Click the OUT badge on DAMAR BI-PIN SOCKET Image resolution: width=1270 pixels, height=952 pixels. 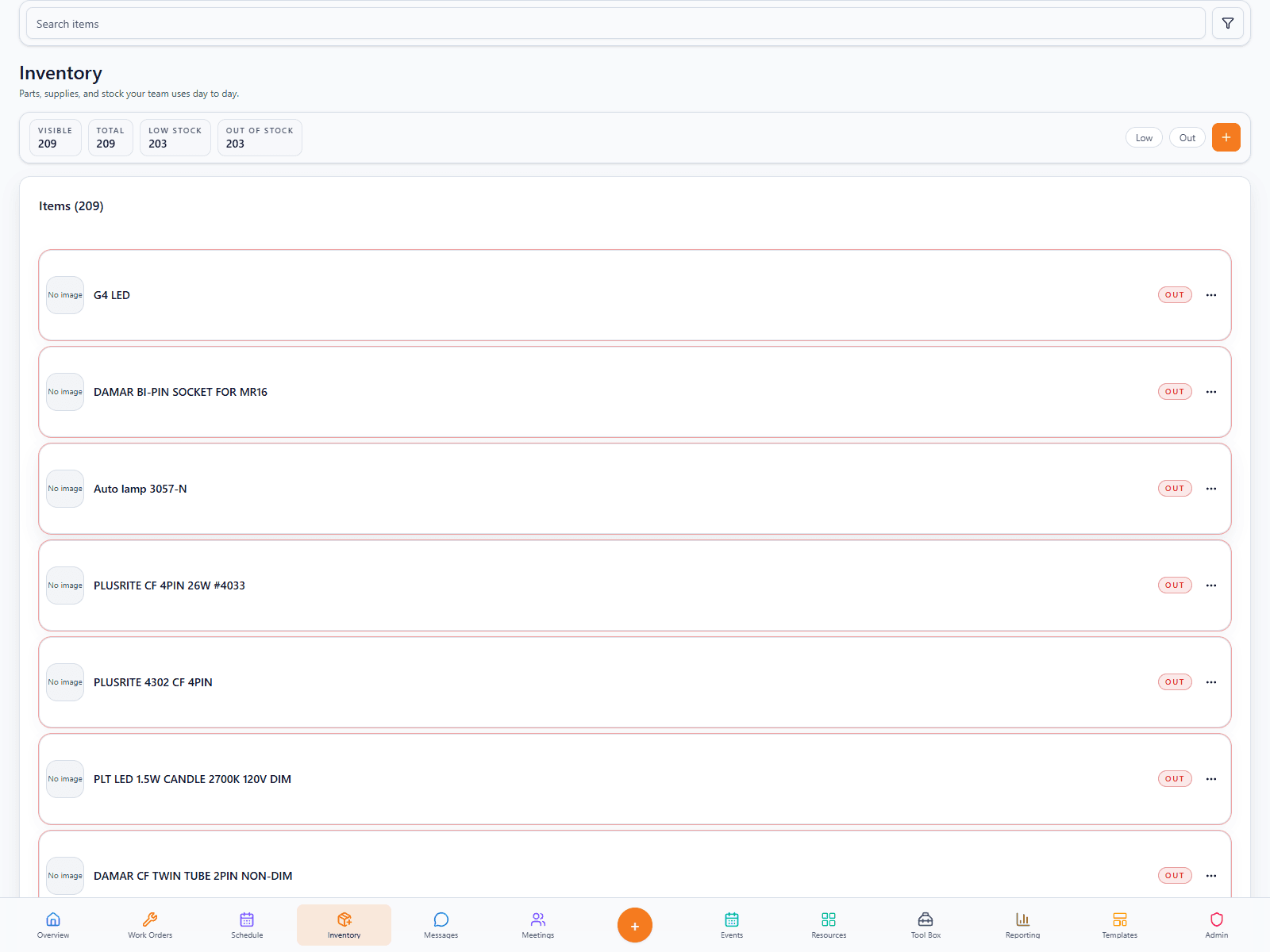coord(1175,391)
